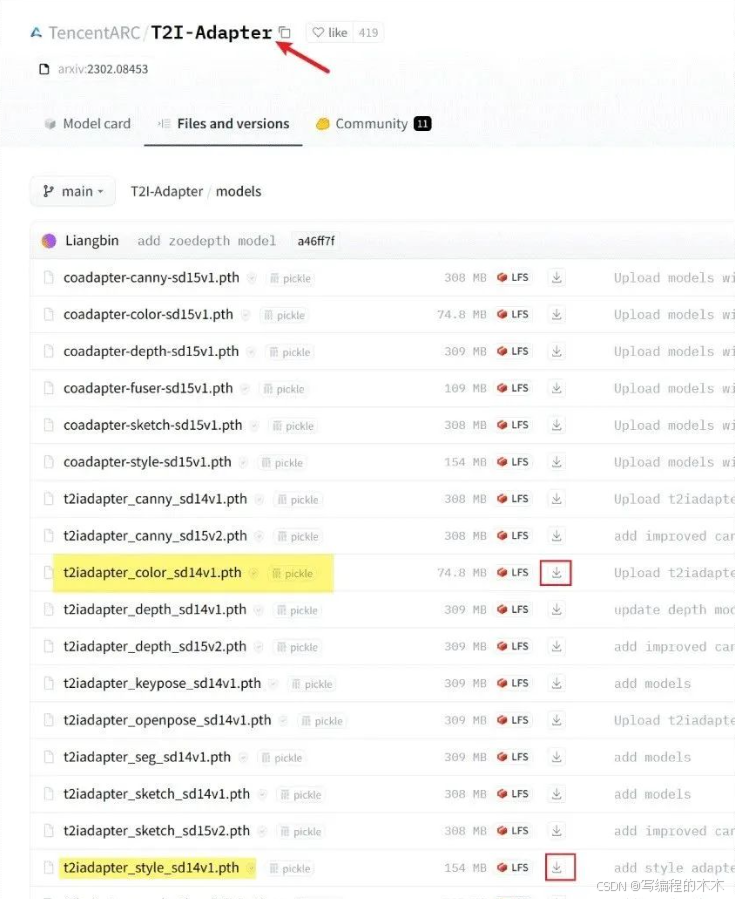This screenshot has width=735, height=899.
Task: Click pickle badge on t2iadapter_color_sd14v1.pth row
Action: [292, 573]
